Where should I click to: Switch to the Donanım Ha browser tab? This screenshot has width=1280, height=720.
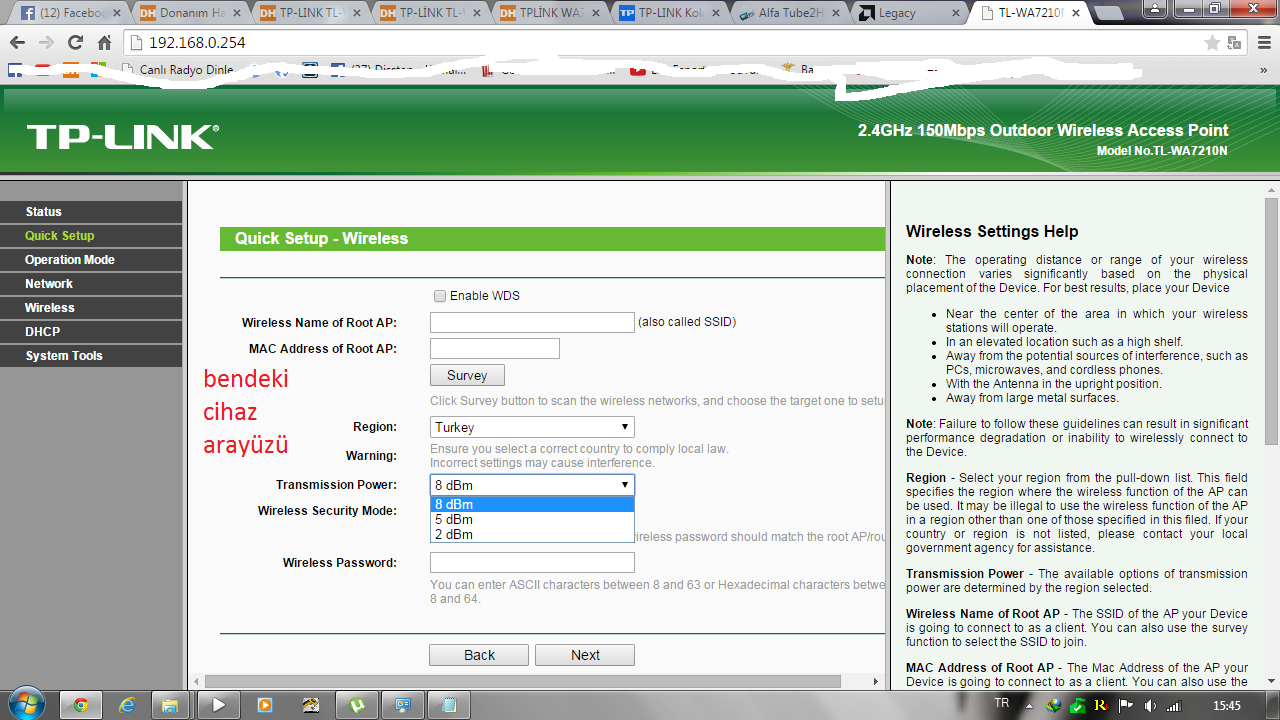(x=190, y=13)
